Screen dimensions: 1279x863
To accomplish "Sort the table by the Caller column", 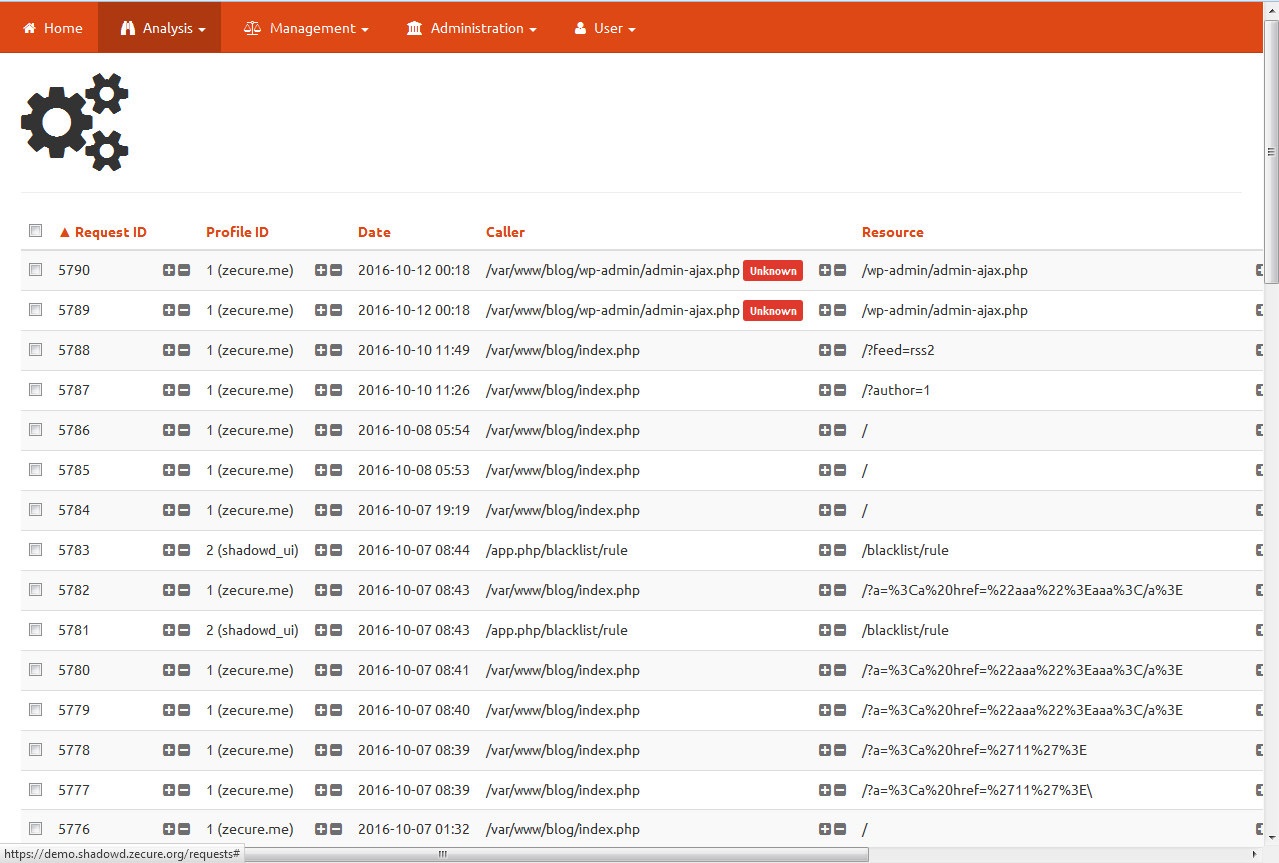I will [x=505, y=232].
